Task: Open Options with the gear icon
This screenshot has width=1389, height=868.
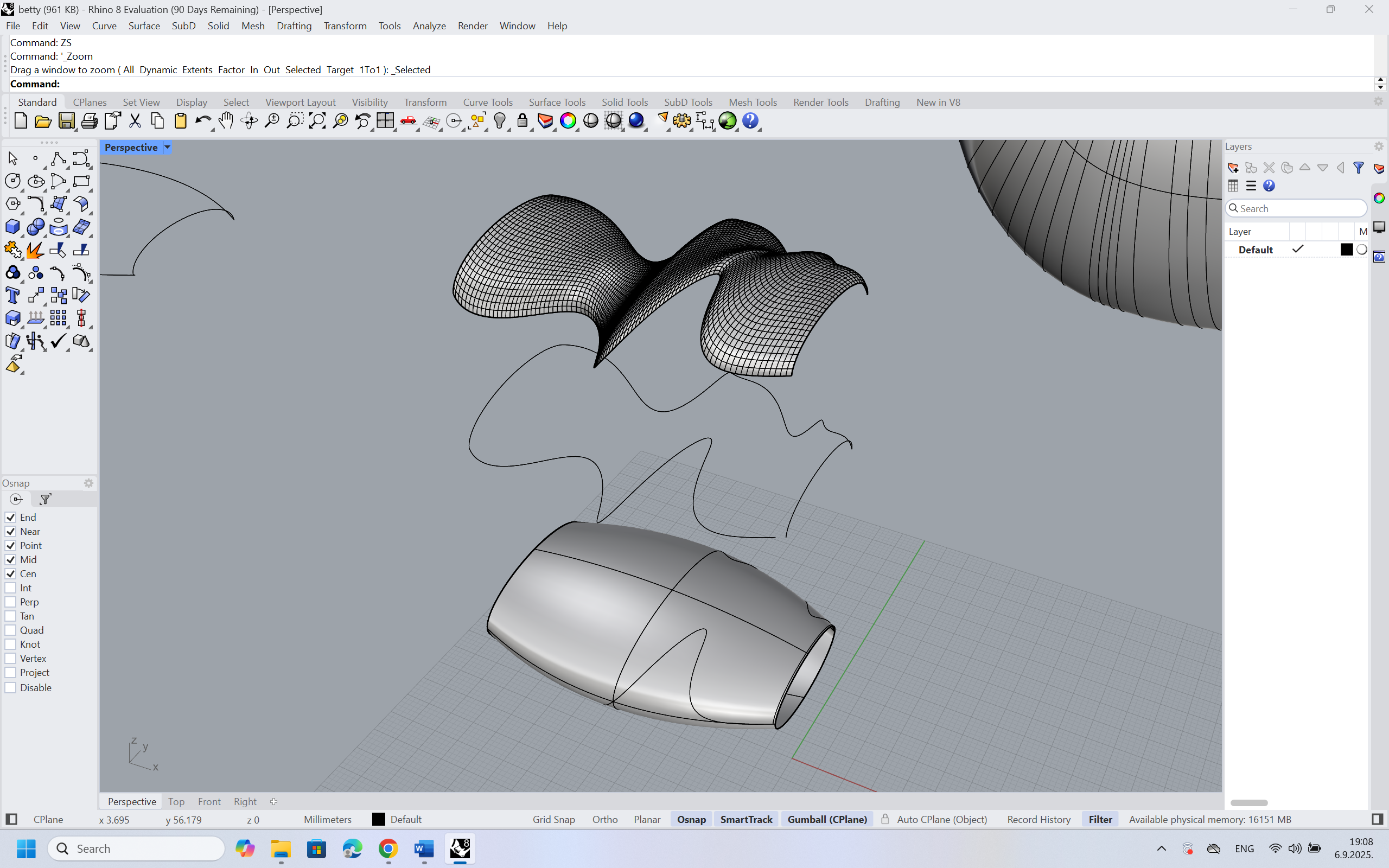Action: tap(682, 121)
